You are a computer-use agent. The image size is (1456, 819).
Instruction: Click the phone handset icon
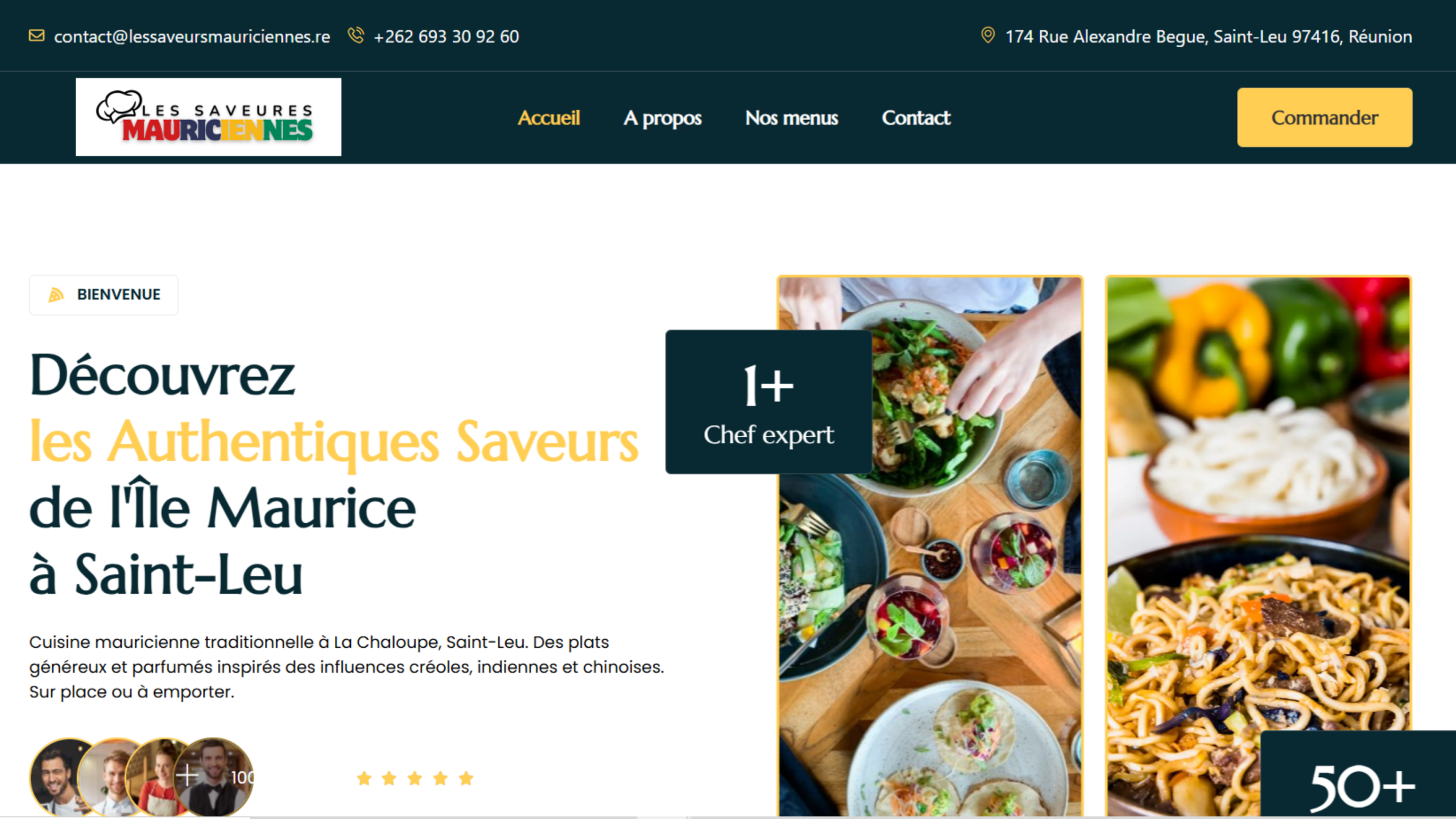356,35
